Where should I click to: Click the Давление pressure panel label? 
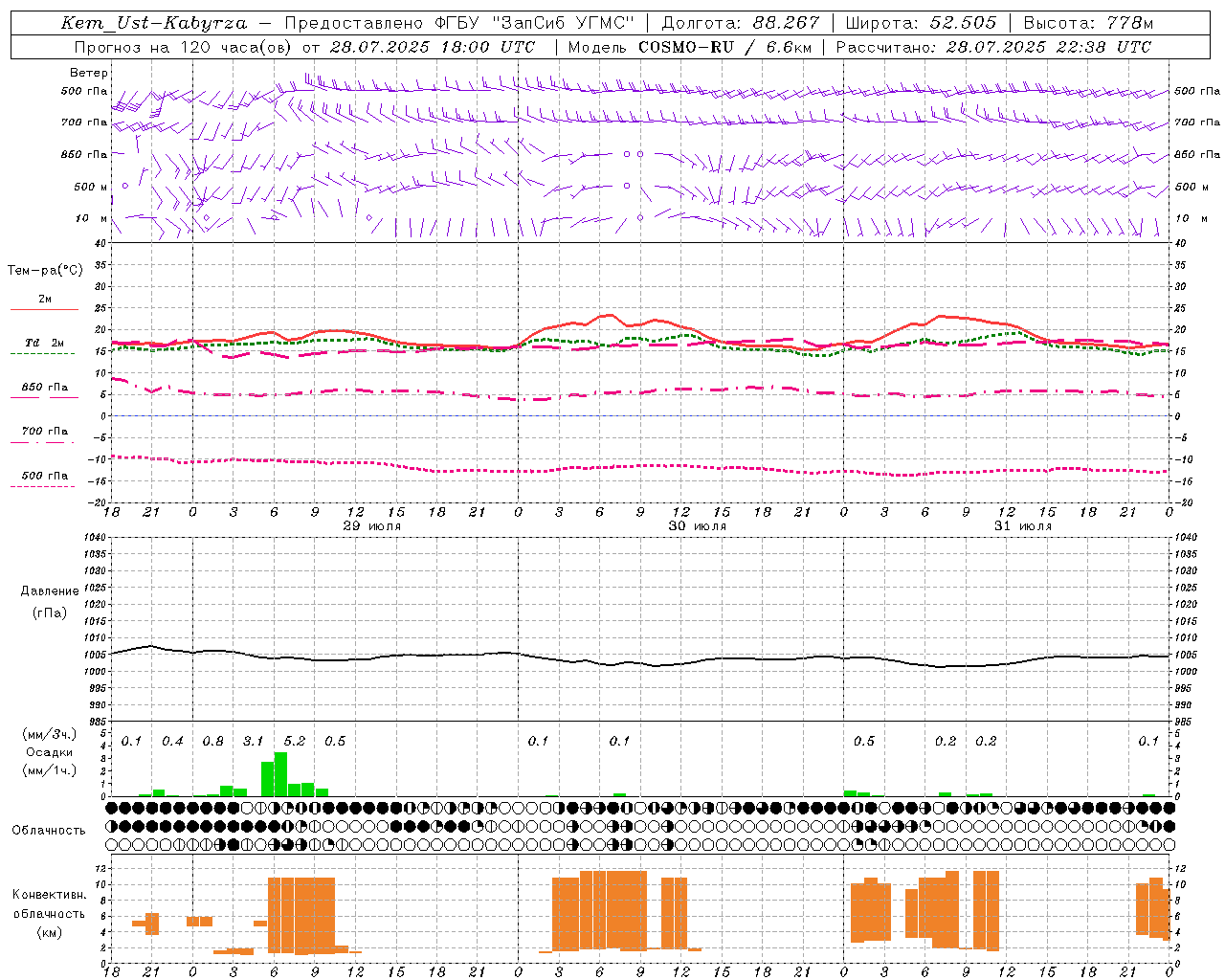pos(50,591)
